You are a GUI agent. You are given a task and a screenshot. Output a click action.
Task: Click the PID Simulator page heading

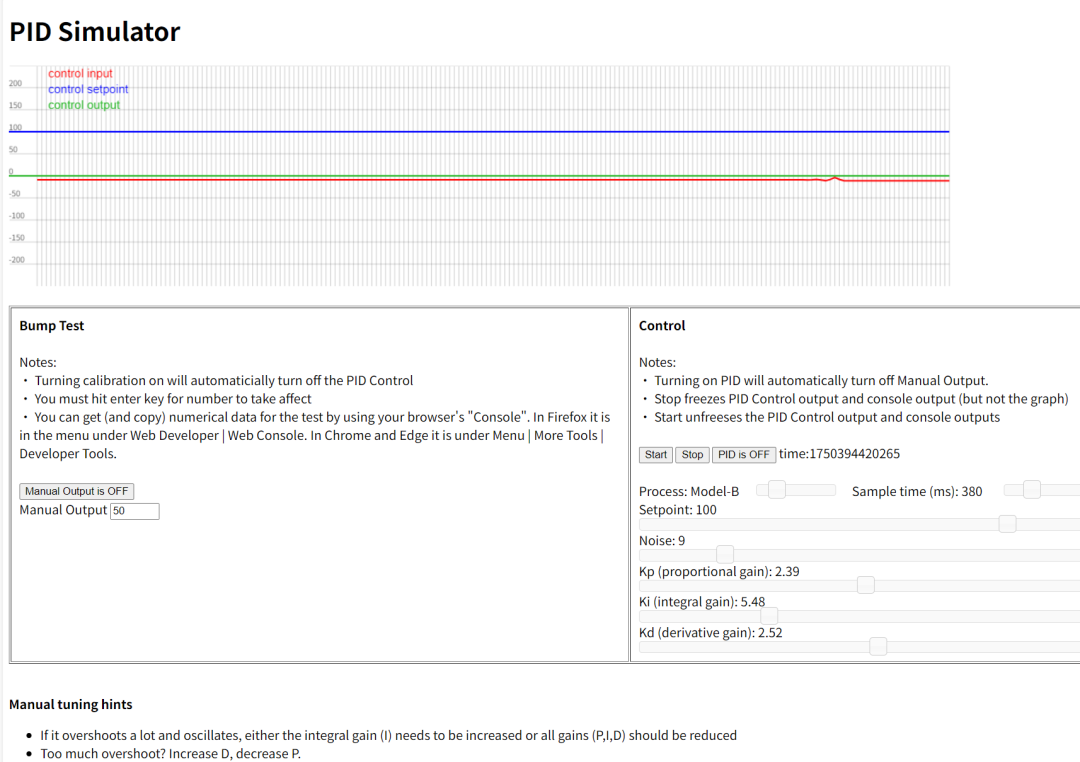[94, 32]
